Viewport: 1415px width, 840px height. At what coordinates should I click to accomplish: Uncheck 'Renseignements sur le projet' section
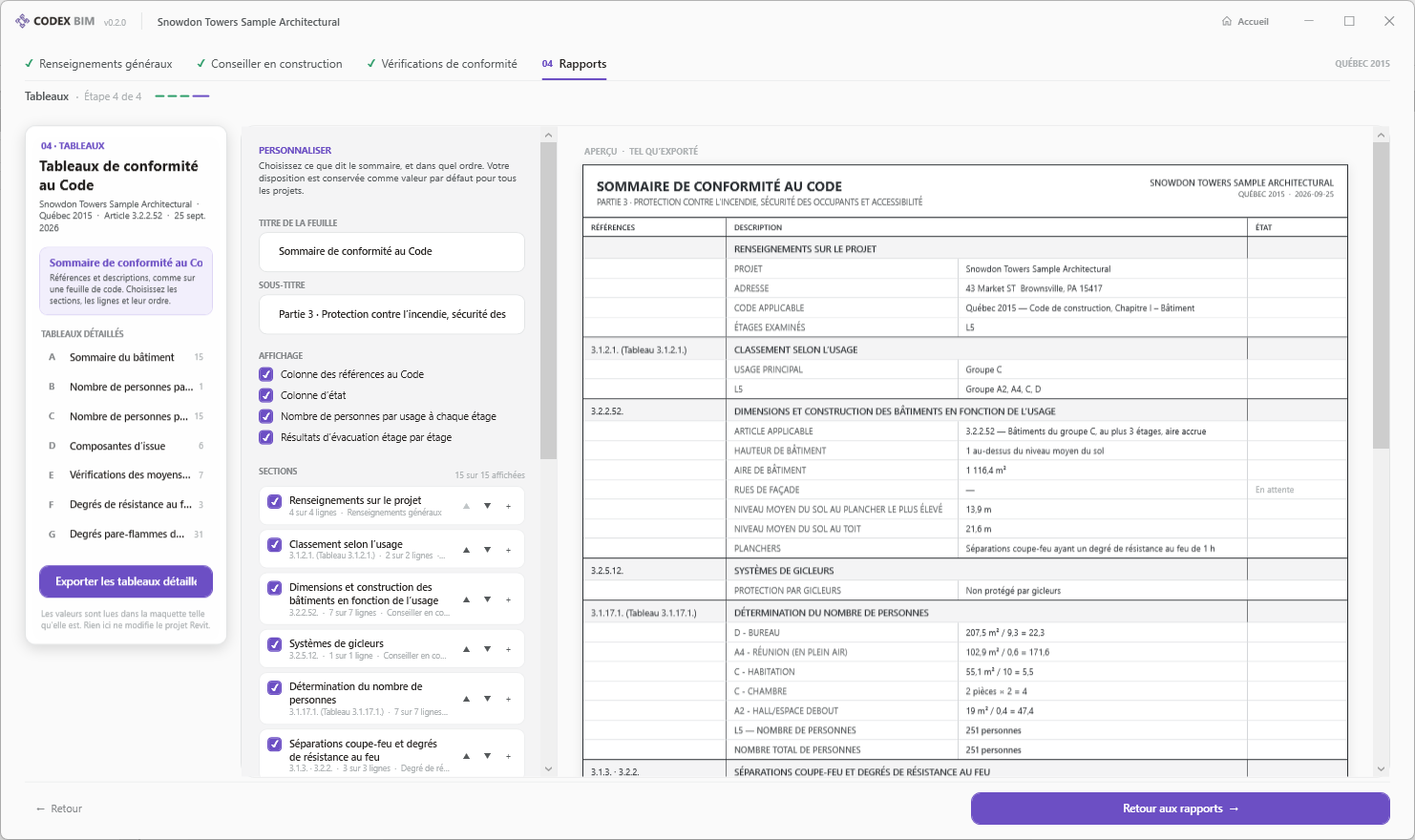click(x=275, y=501)
